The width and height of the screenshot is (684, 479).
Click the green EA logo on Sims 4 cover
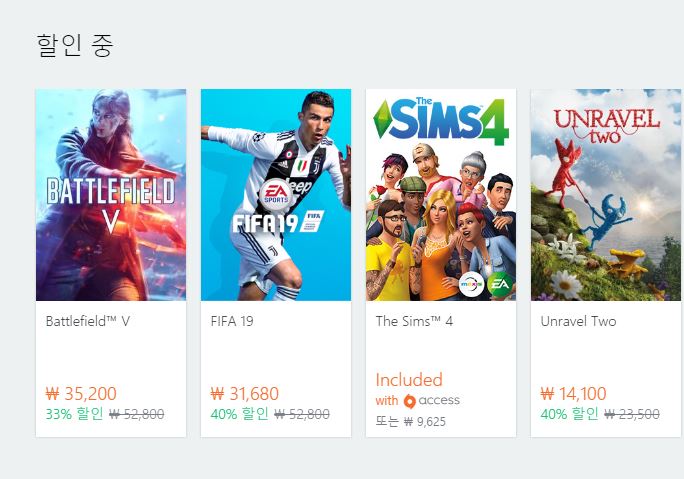[x=499, y=283]
